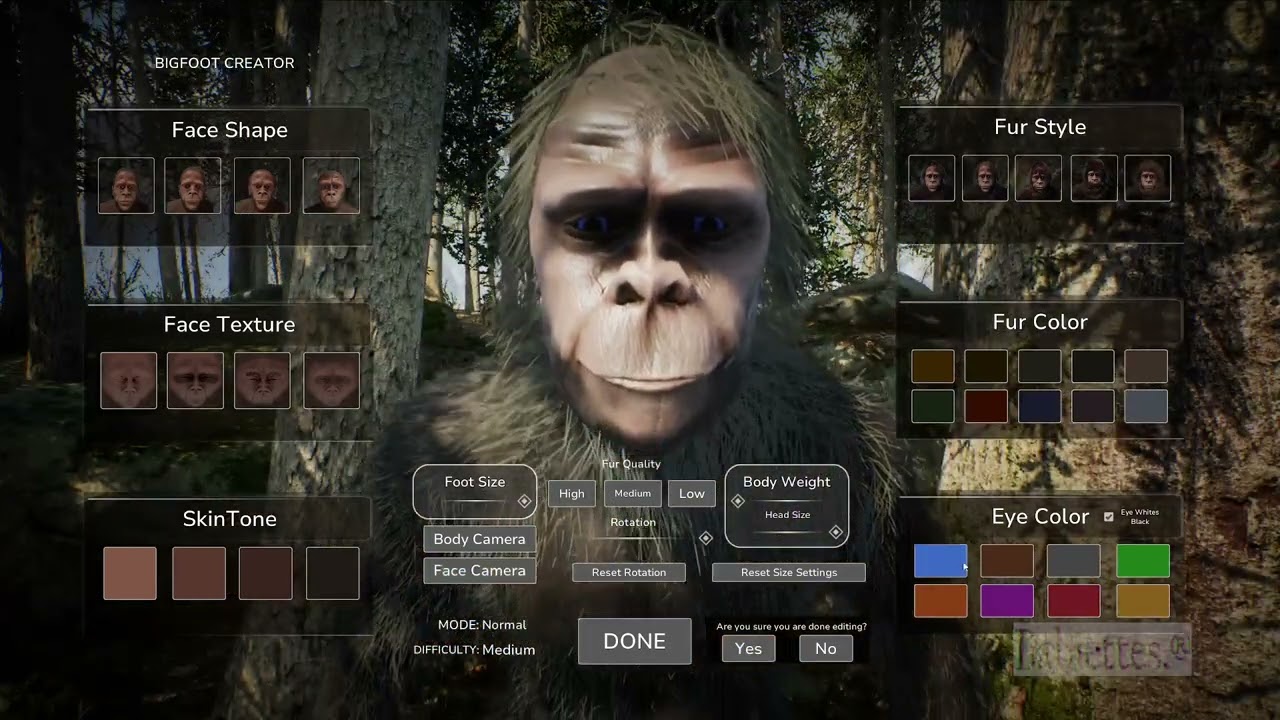Pick the second Fur Style thumbnail

tap(985, 178)
